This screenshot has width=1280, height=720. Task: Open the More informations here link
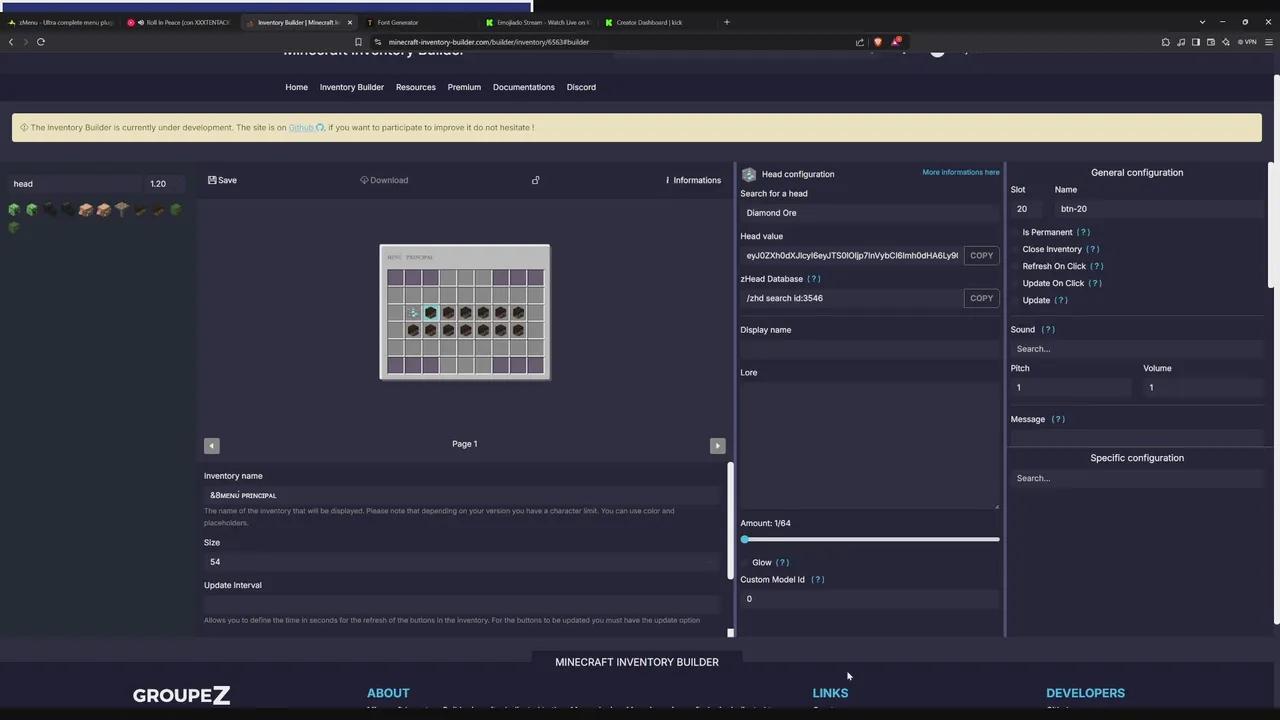[x=960, y=172]
